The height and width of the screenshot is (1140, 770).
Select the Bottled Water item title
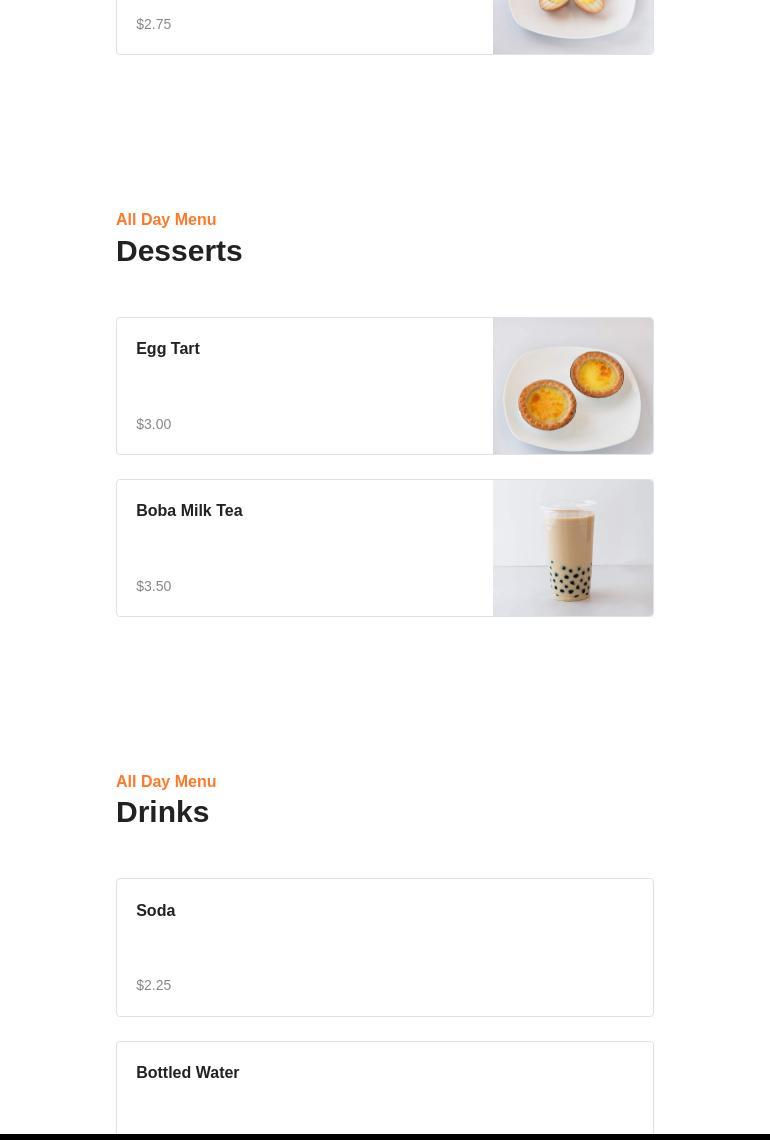188,1073
